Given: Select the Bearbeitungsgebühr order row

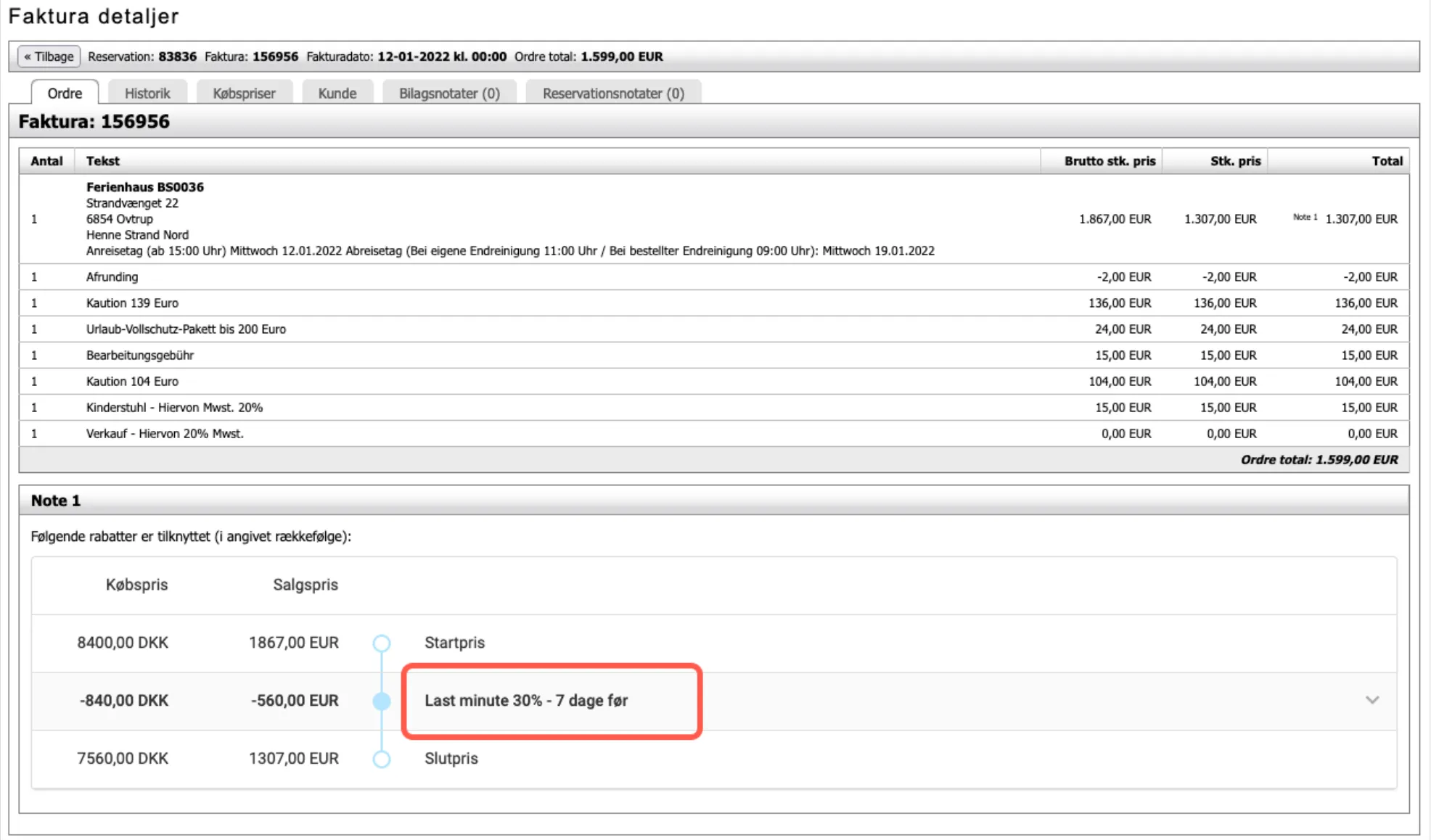Looking at the screenshot, I should click(x=140, y=355).
